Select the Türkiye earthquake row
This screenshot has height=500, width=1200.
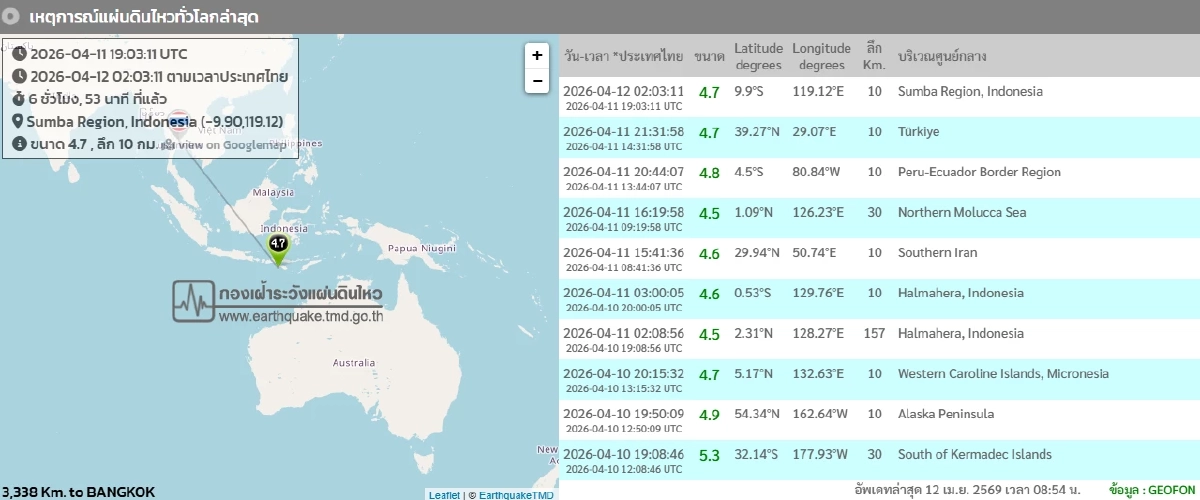tap(878, 138)
